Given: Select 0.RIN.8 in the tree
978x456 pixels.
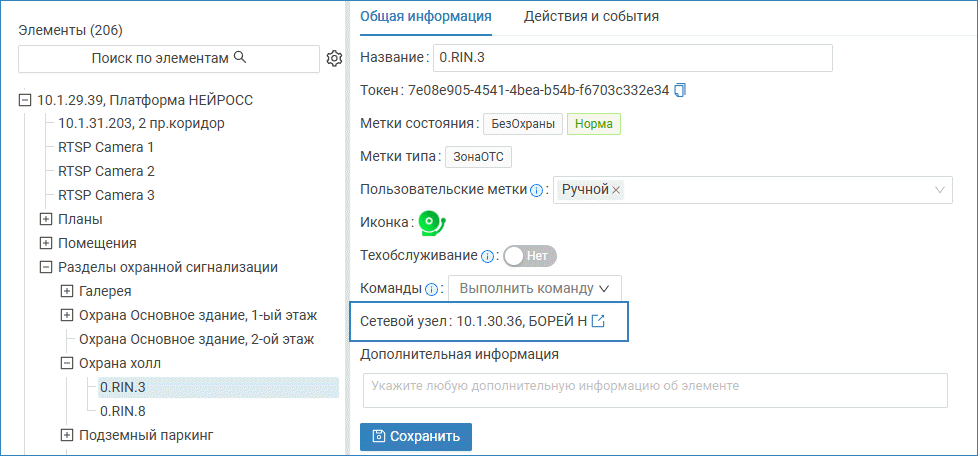Looking at the screenshot, I should pos(123,411).
